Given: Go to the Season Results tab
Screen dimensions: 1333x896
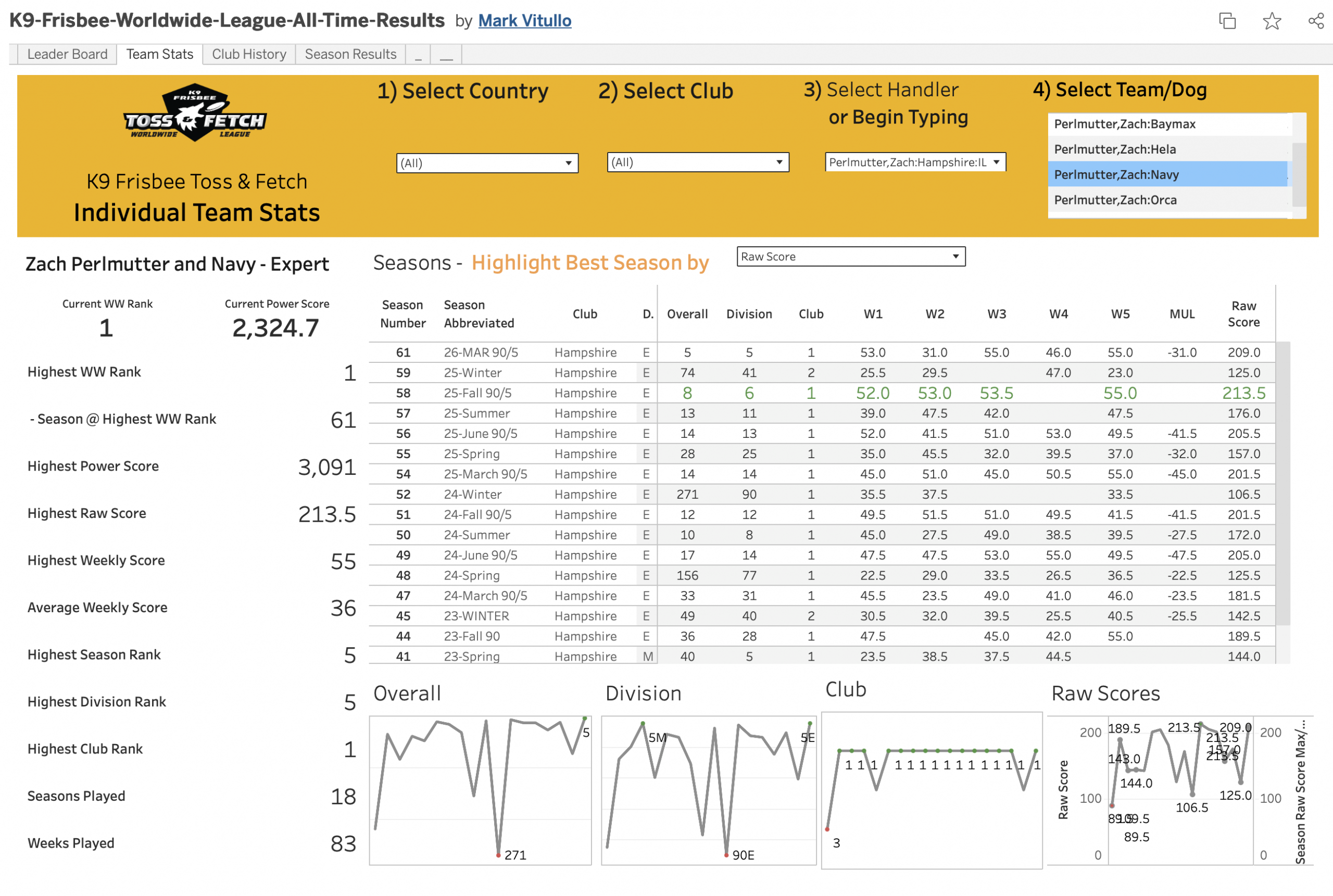Looking at the screenshot, I should click(x=350, y=54).
